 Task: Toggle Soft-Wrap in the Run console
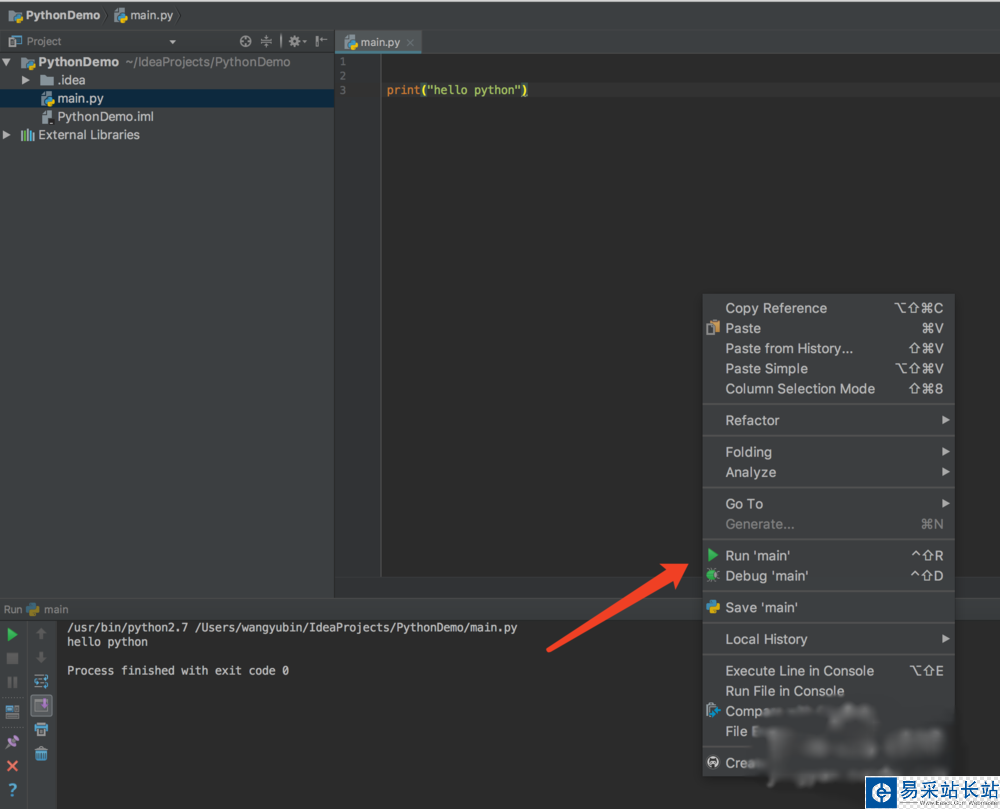[41, 681]
